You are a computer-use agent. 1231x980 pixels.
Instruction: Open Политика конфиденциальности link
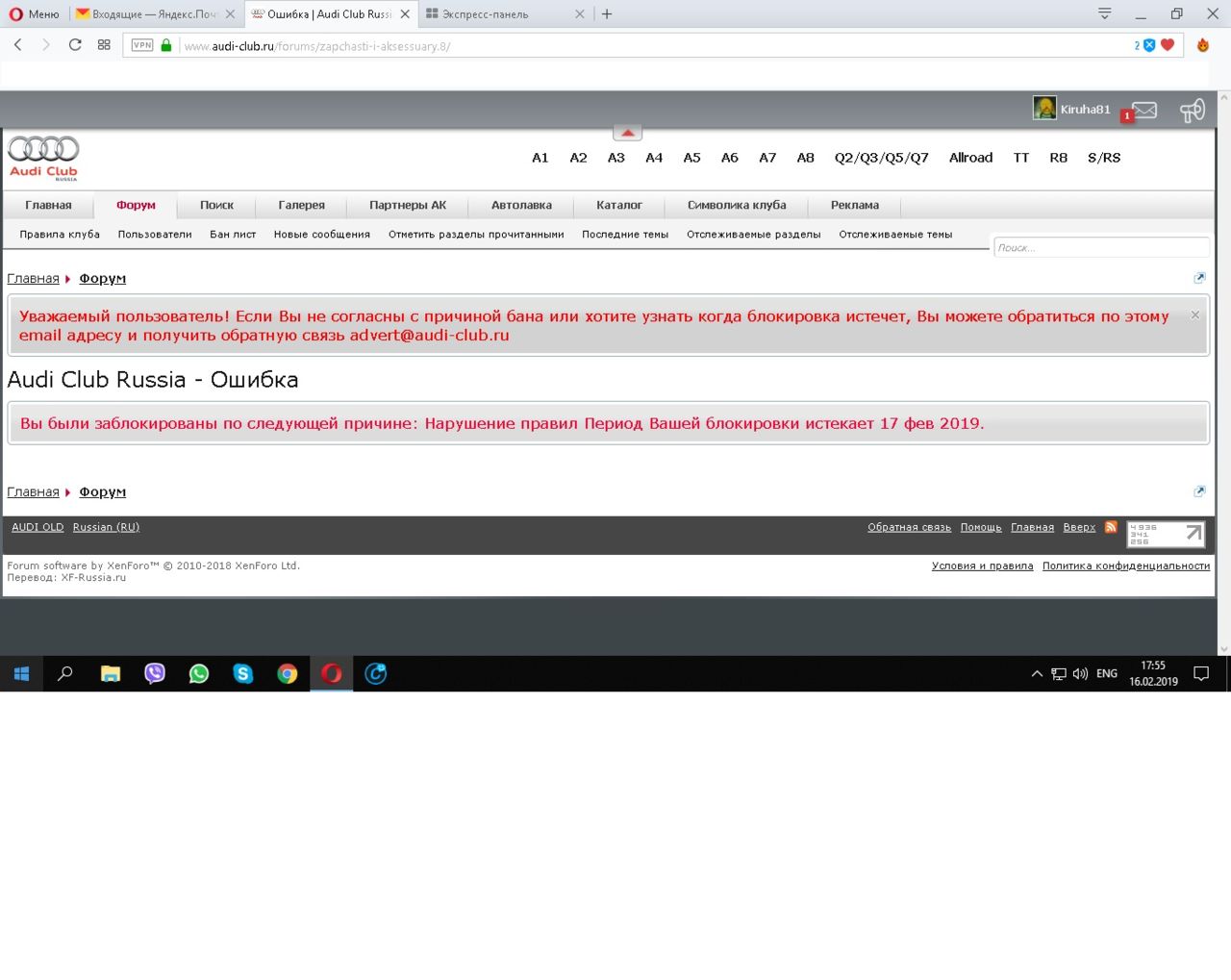pyautogui.click(x=1126, y=565)
